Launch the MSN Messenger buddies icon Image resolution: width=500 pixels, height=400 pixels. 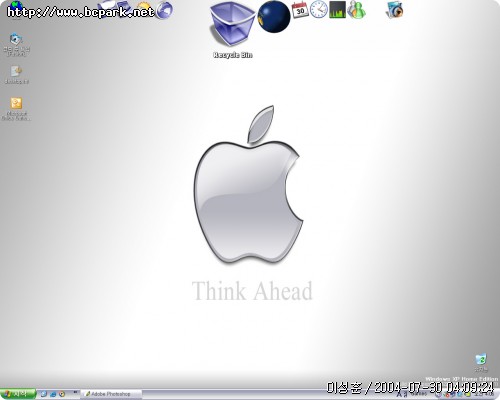[356, 9]
